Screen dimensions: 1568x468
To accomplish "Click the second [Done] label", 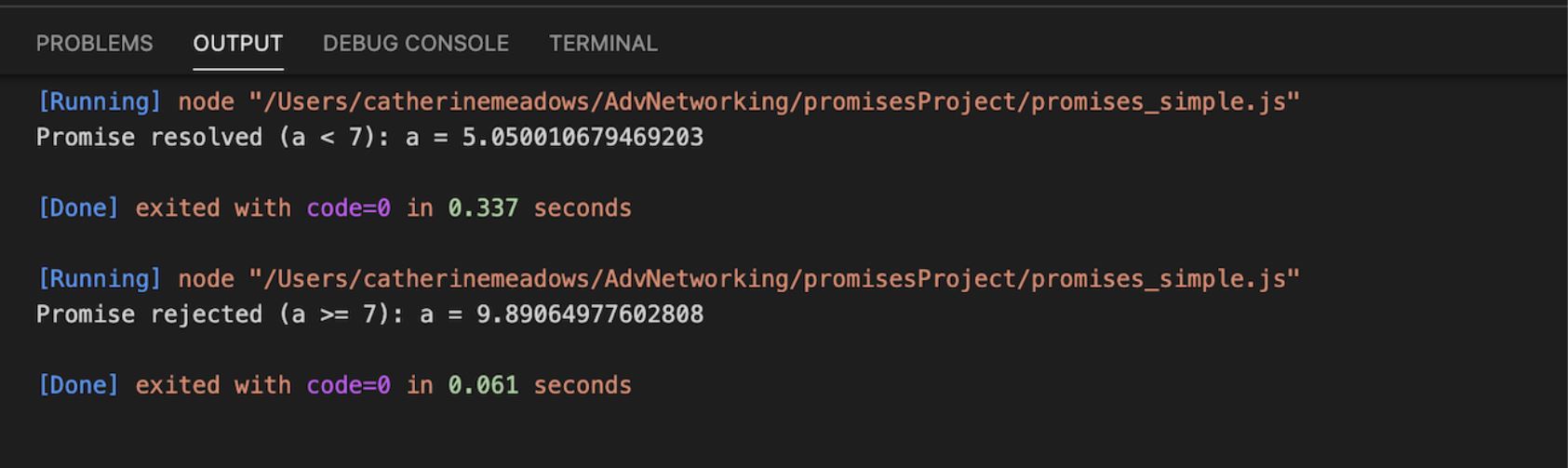I will (78, 385).
